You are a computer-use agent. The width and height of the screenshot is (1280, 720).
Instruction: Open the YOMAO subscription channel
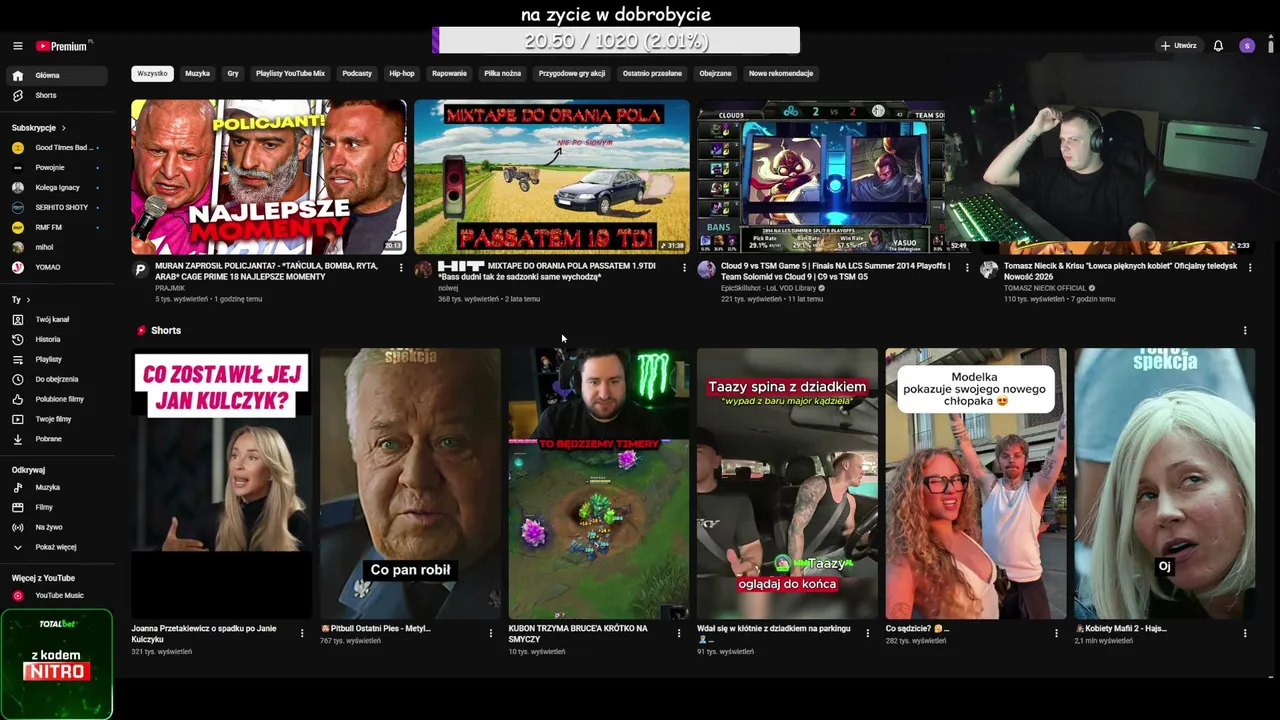[x=56, y=267]
